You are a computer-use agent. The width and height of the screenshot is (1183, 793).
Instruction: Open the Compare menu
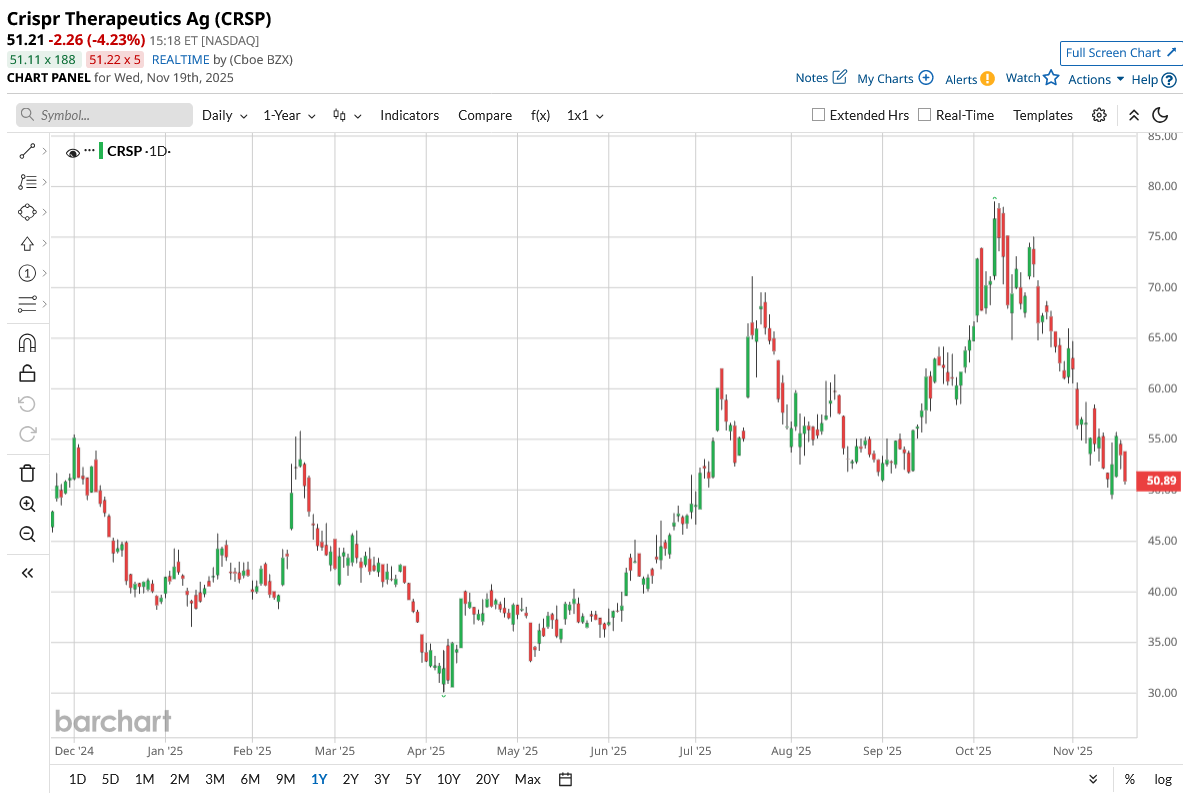coord(485,115)
